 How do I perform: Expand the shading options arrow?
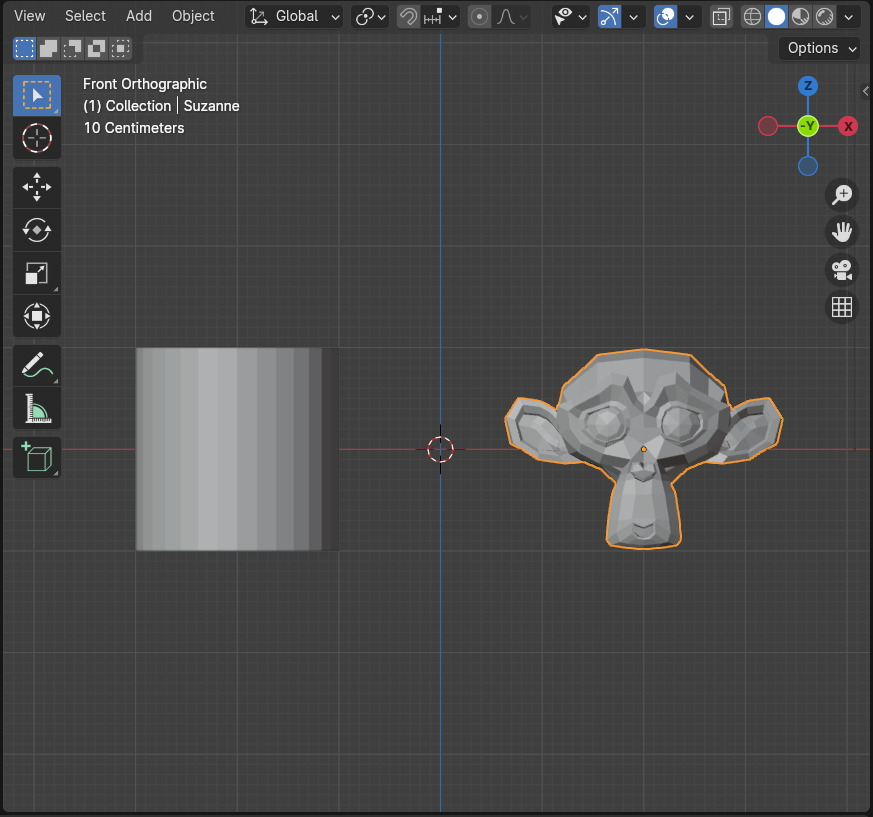[849, 17]
